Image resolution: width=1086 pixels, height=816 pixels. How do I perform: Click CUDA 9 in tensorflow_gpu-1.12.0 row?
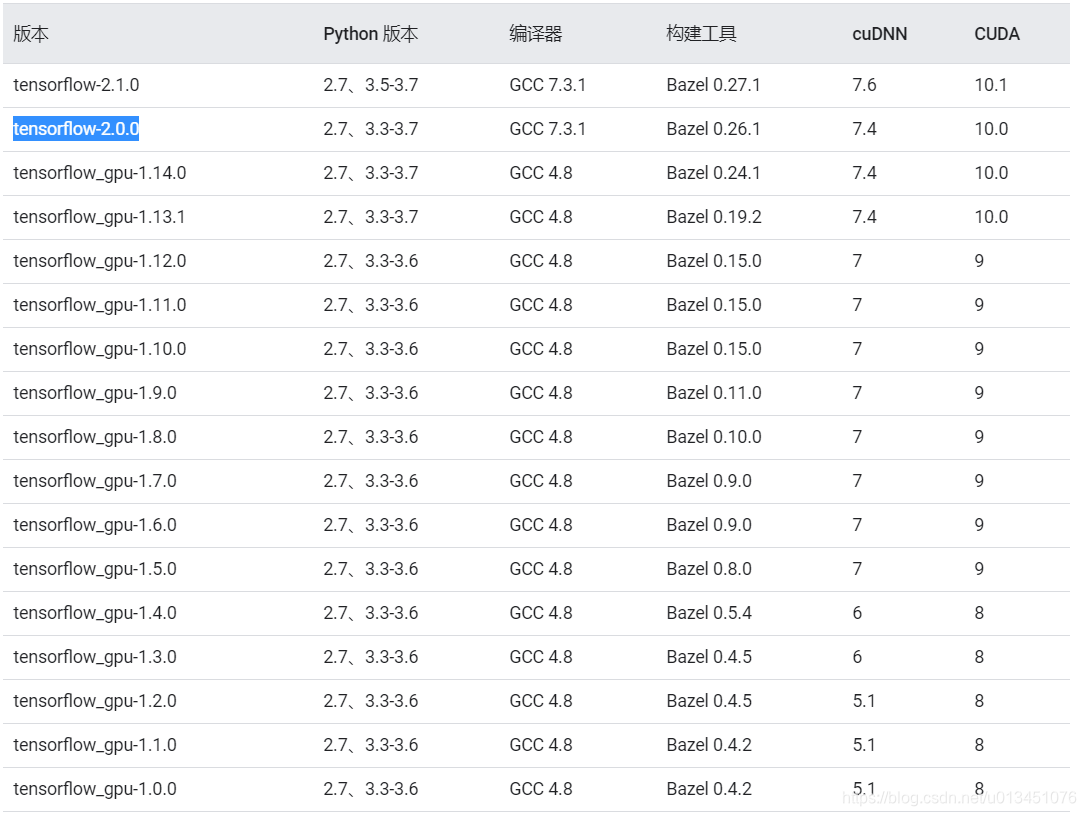click(x=979, y=261)
